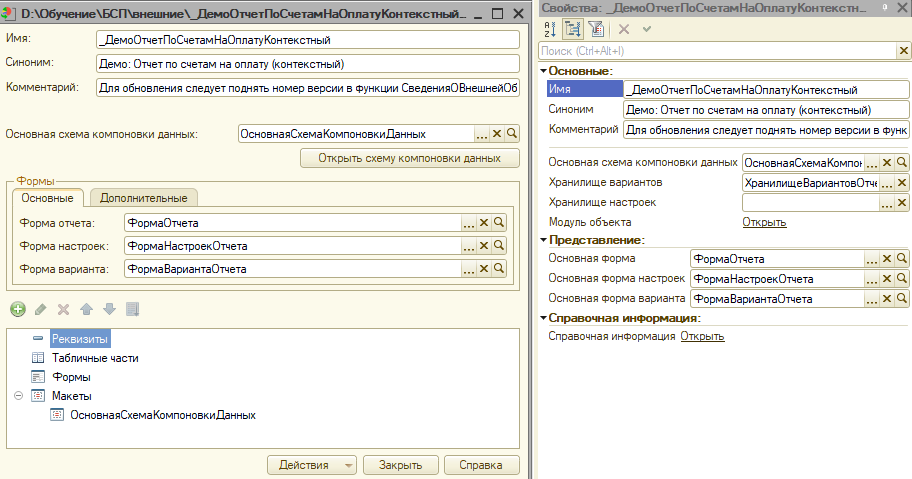Open the form in the Форма отчета field
The width and height of the screenshot is (912, 479).
[x=500, y=223]
